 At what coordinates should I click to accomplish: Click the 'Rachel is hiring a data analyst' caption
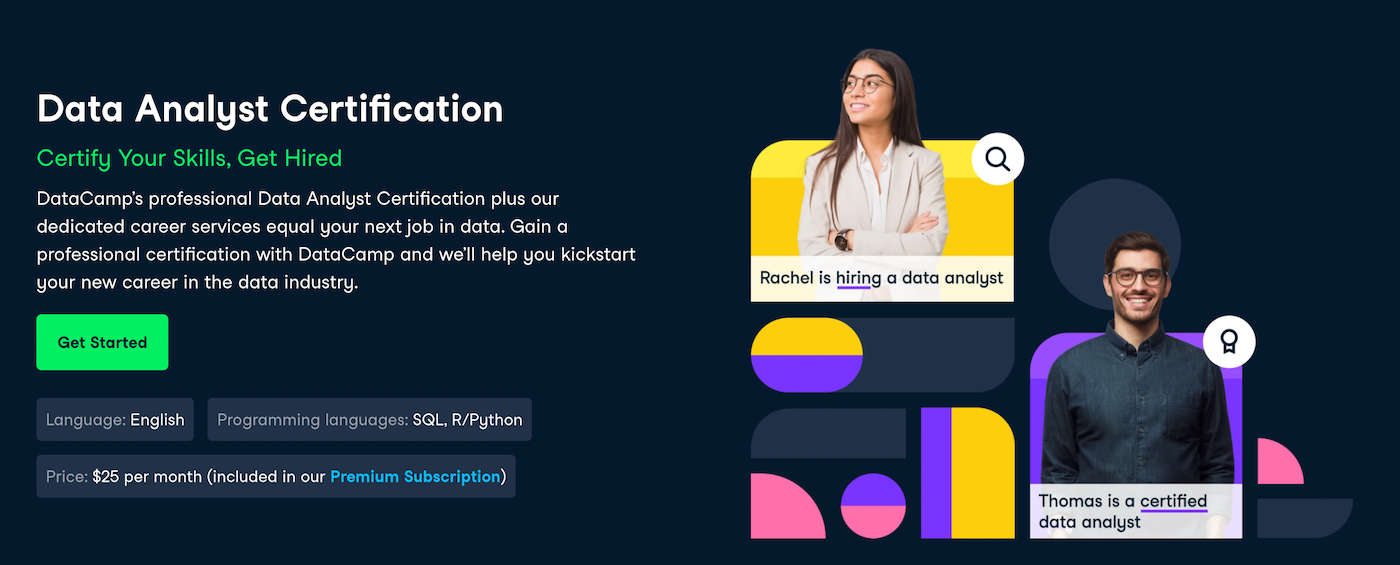pos(882,279)
